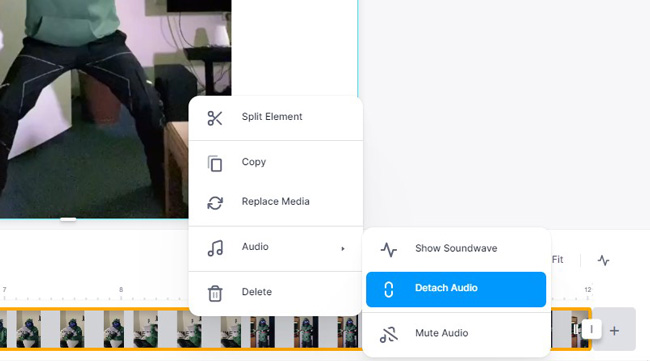Click the plus button after the clip
650x361 pixels.
(x=614, y=330)
